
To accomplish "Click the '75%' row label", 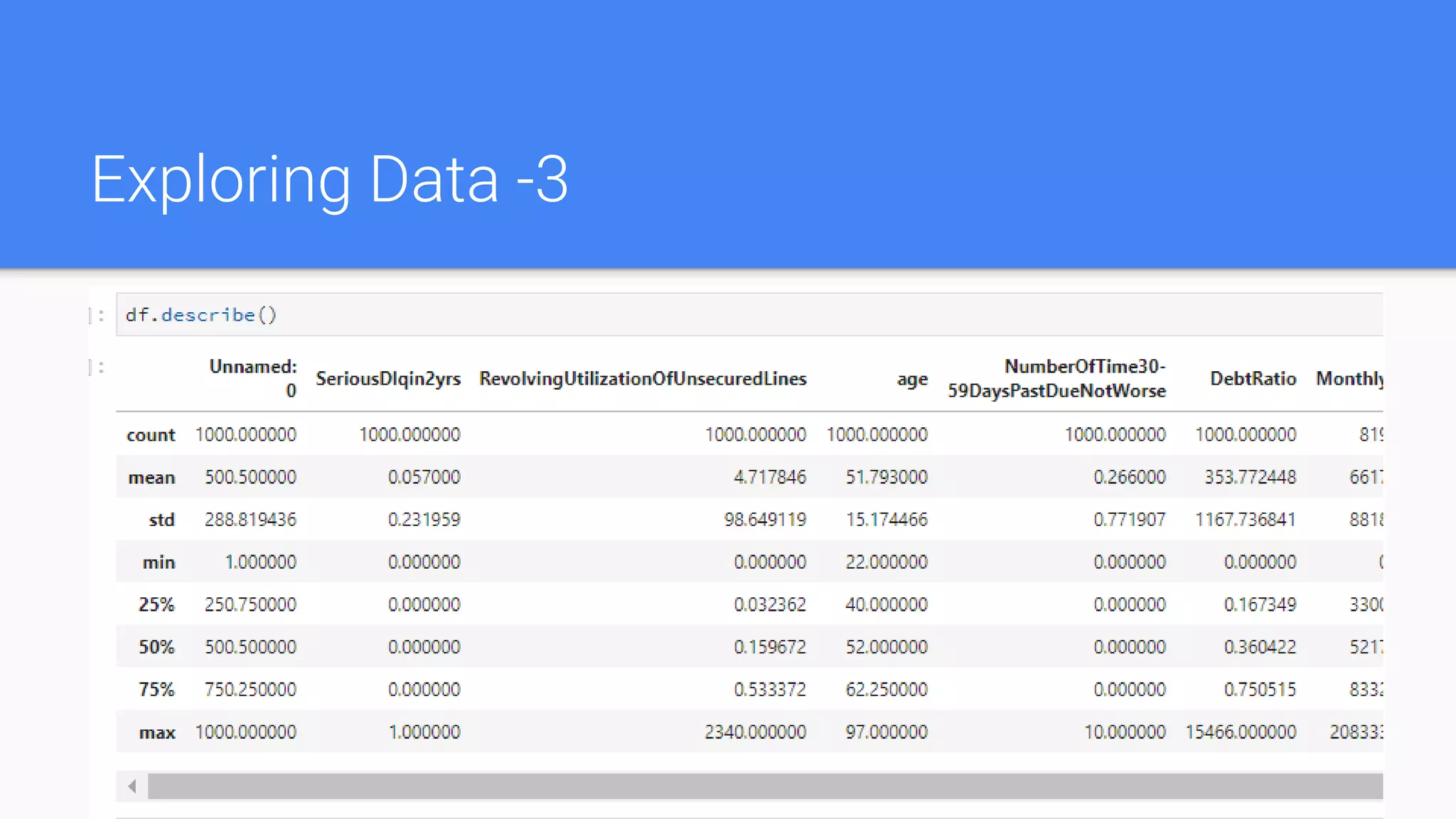I will click(156, 690).
